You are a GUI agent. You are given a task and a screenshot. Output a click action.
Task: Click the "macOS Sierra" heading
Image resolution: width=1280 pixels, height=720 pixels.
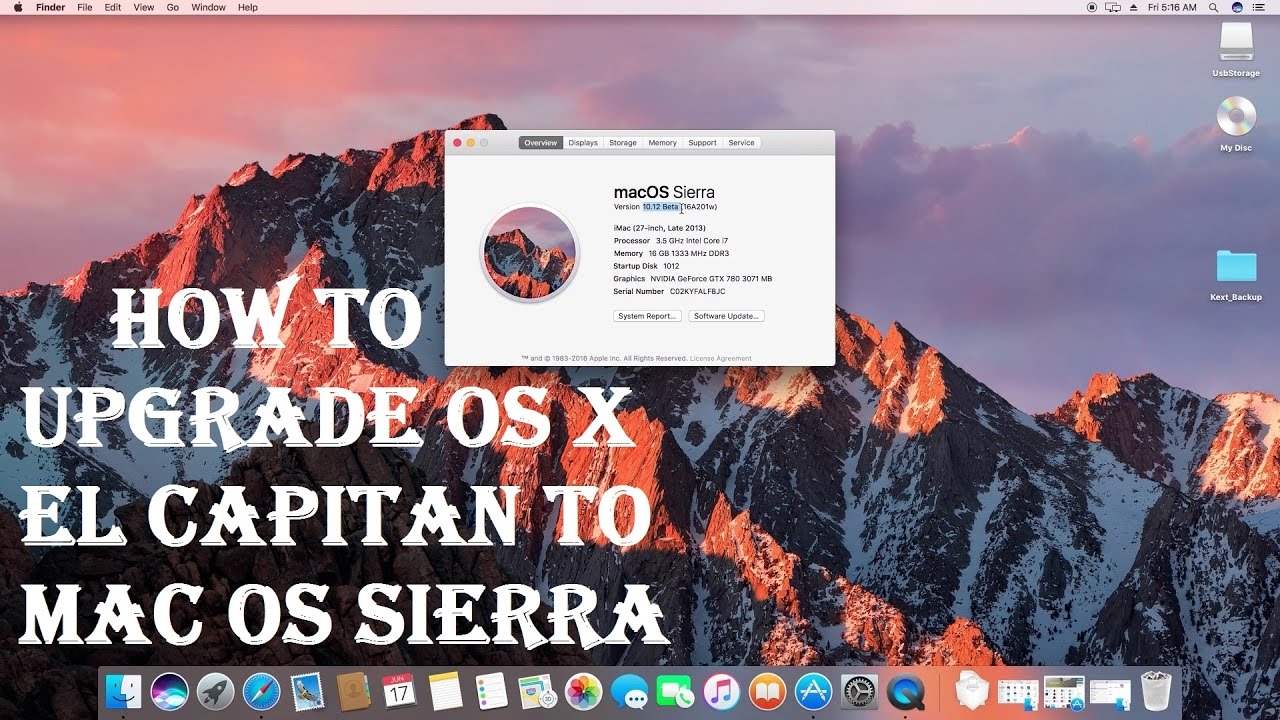click(664, 192)
